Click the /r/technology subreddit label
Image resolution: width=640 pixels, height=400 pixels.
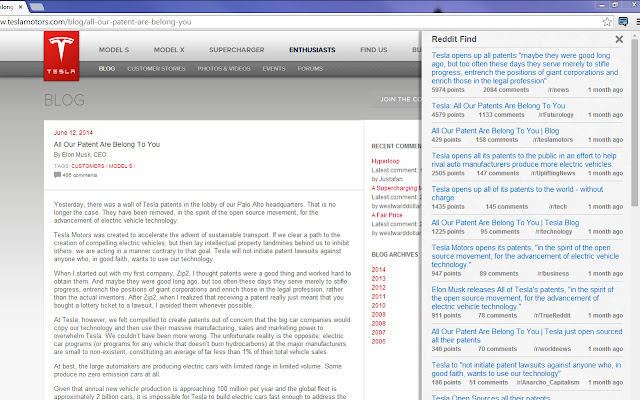554,232
